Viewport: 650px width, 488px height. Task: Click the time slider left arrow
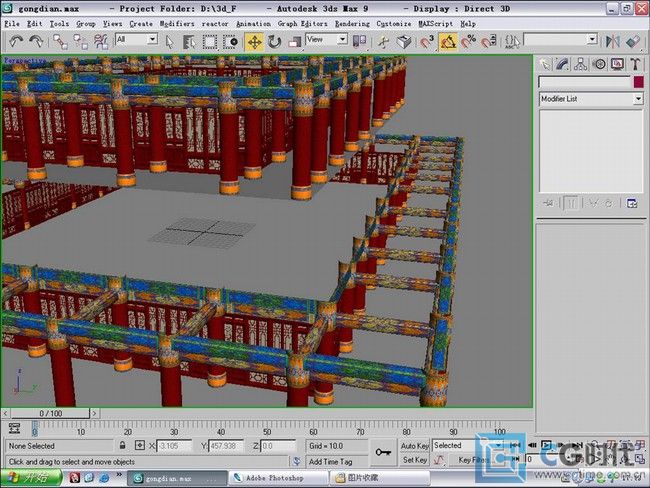[x=5, y=413]
